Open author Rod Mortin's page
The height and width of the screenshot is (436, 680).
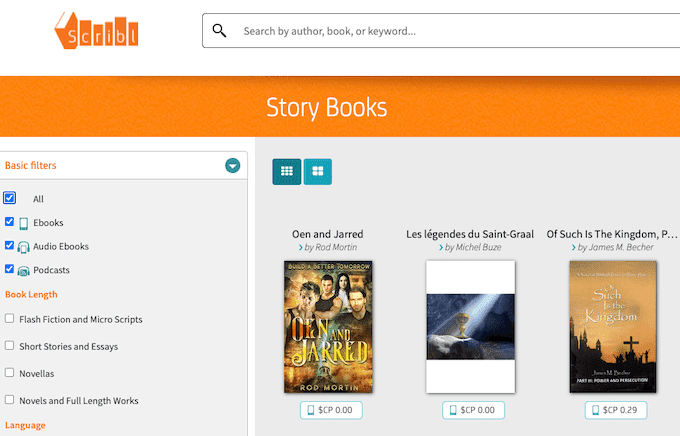pos(331,247)
